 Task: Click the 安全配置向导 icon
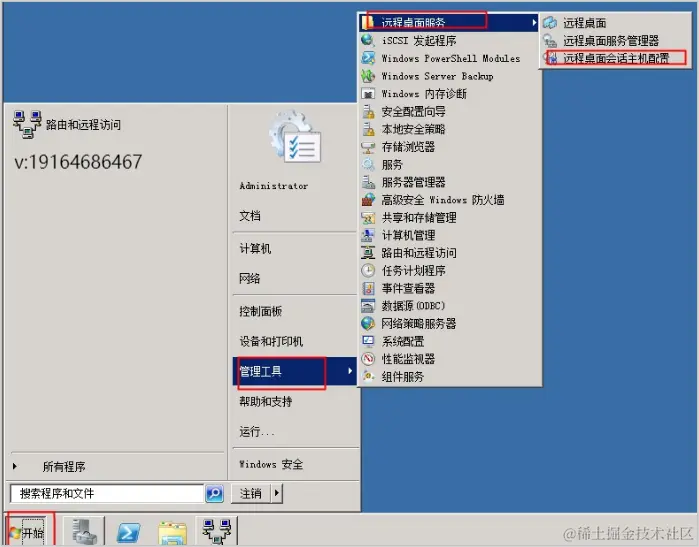tap(368, 111)
